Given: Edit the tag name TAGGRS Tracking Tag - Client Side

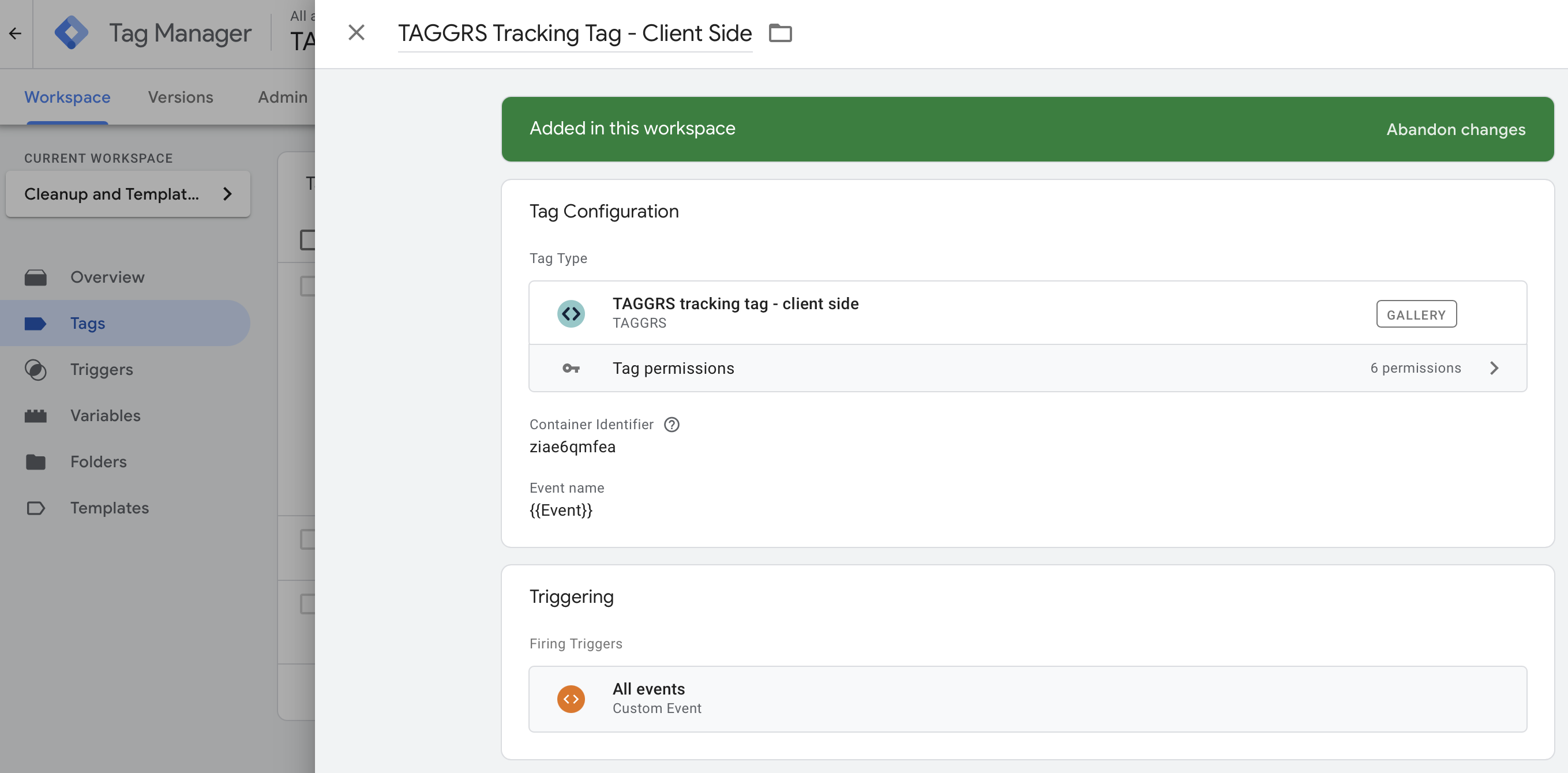Looking at the screenshot, I should [575, 33].
